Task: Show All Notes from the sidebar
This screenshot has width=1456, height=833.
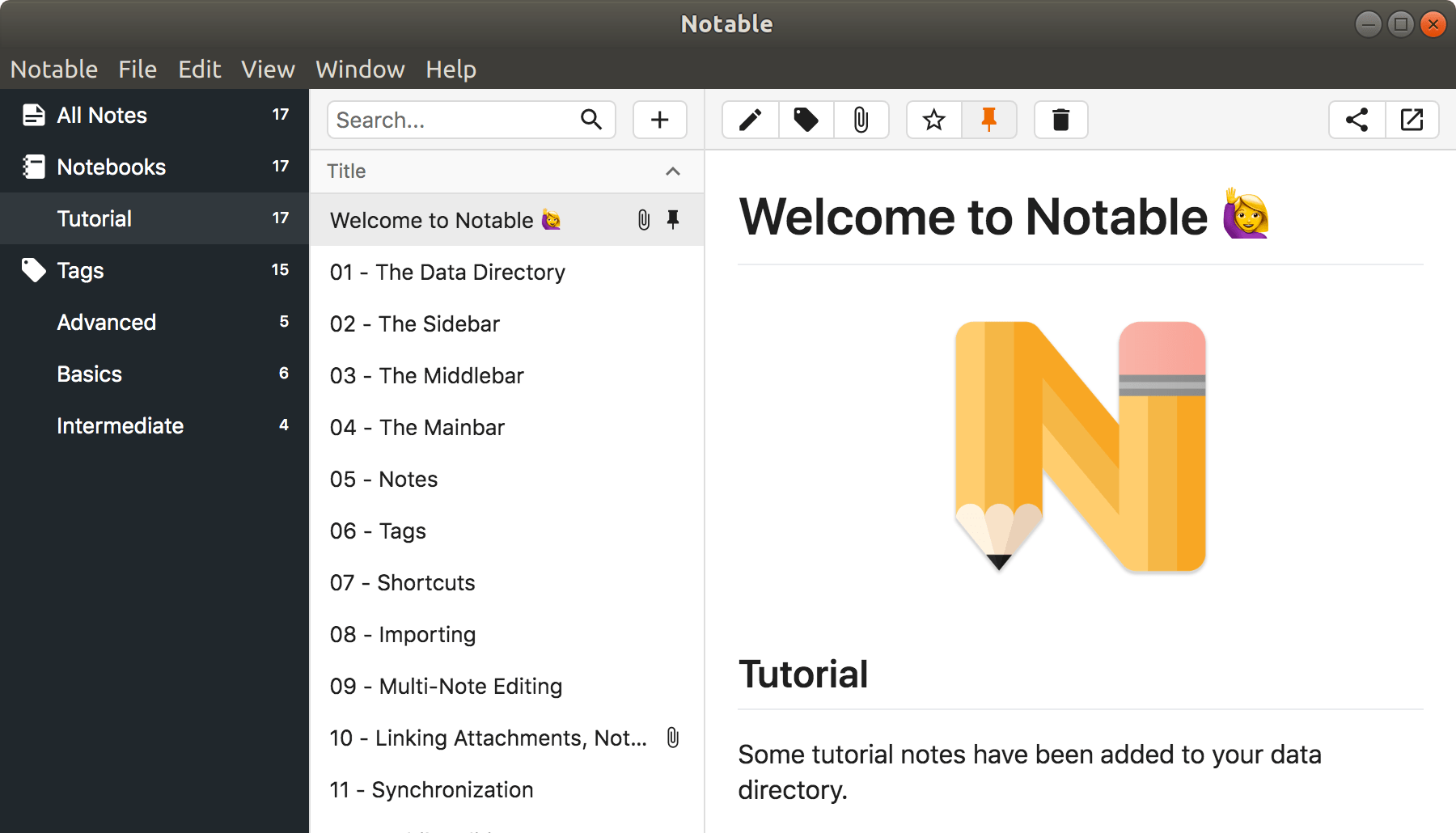Action: pos(101,115)
